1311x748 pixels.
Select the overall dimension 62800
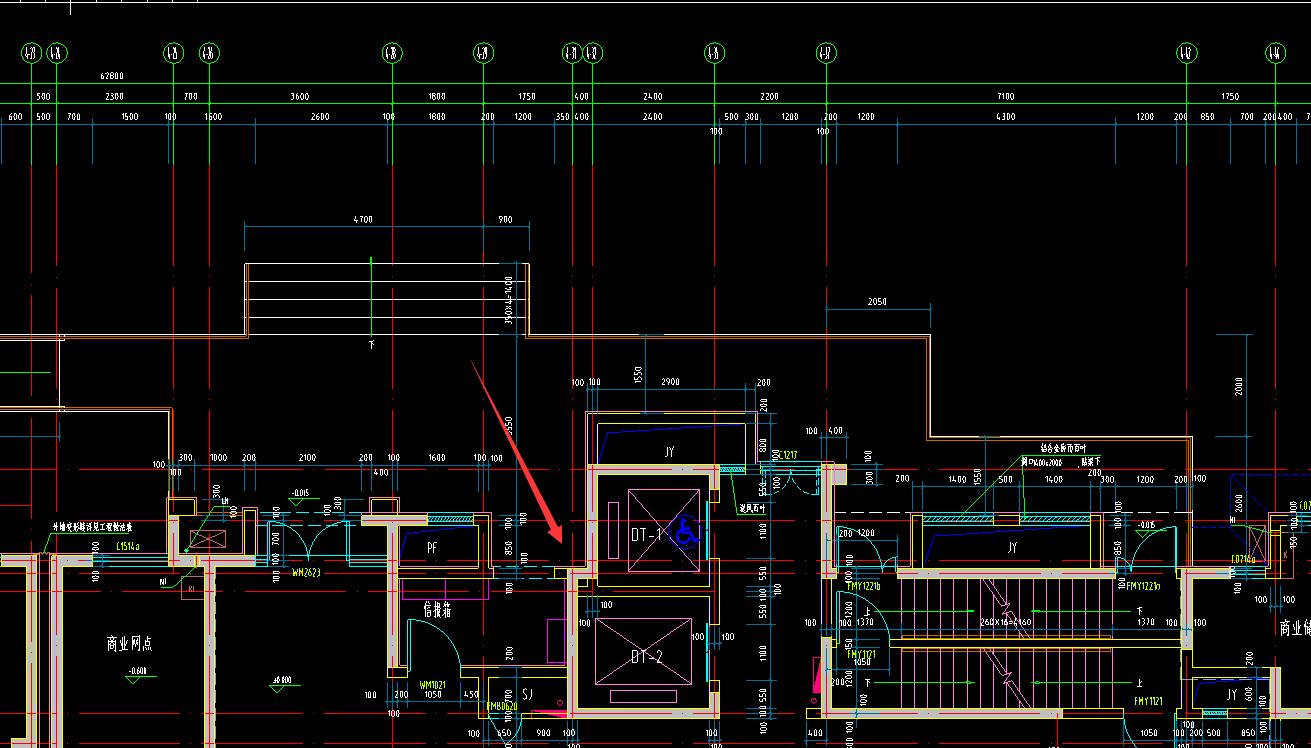[111, 76]
